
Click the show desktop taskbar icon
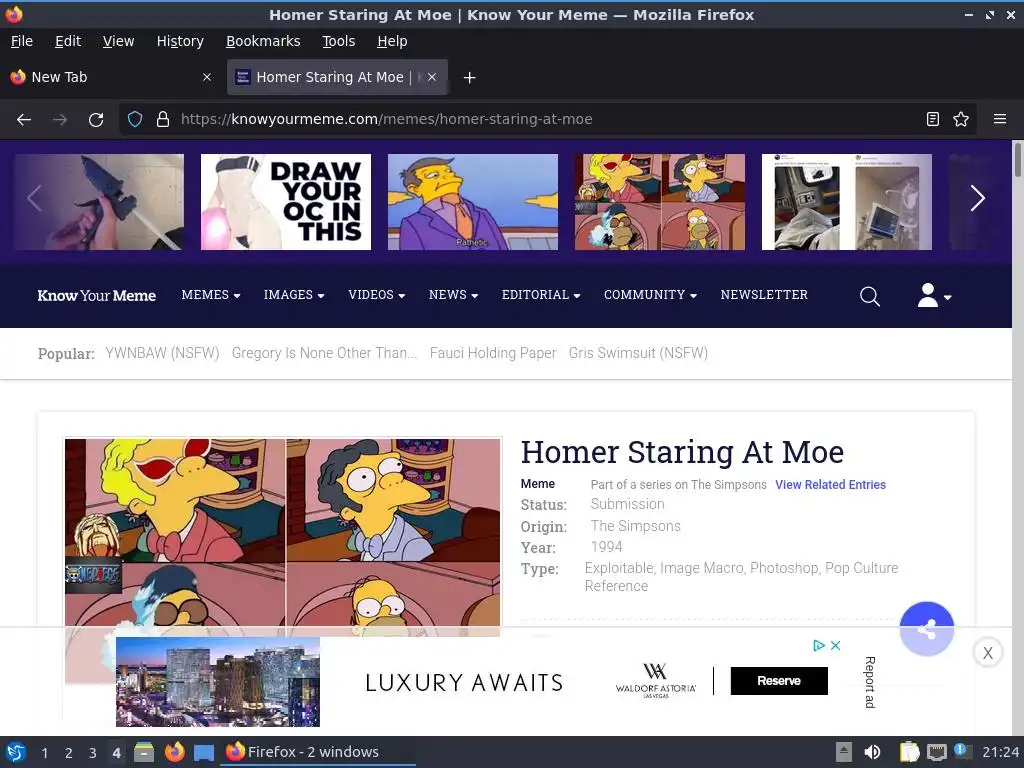click(x=204, y=752)
